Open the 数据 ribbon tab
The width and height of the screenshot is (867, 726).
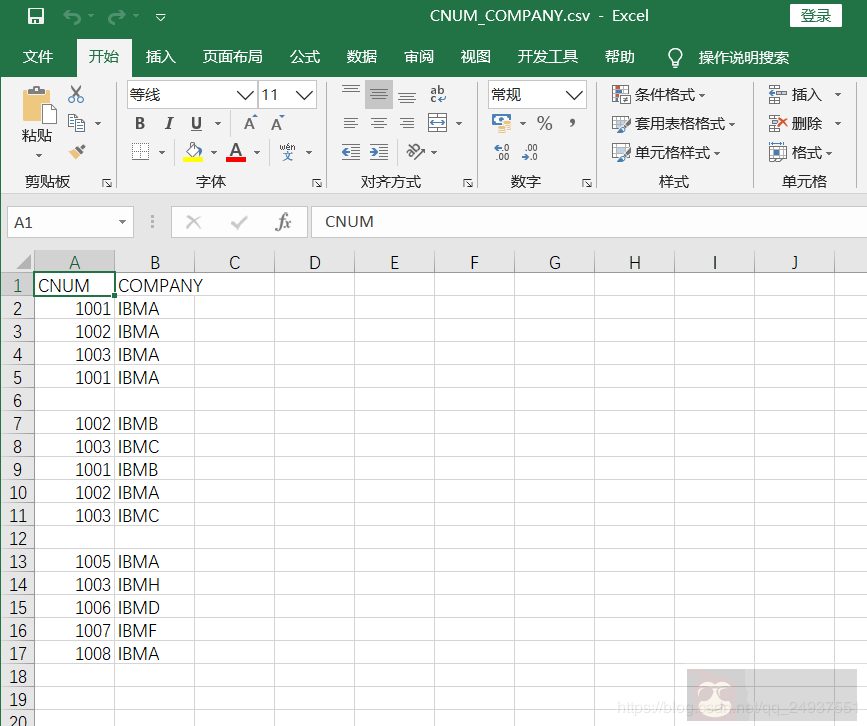[361, 57]
